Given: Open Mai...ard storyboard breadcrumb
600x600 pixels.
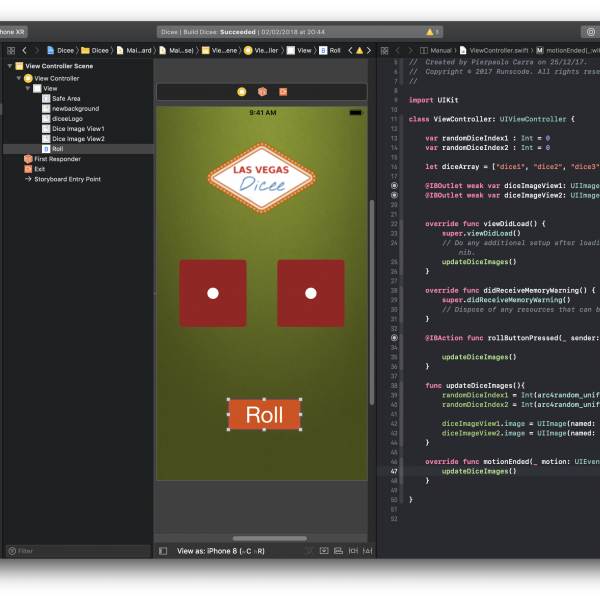Looking at the screenshot, I should click(x=134, y=51).
